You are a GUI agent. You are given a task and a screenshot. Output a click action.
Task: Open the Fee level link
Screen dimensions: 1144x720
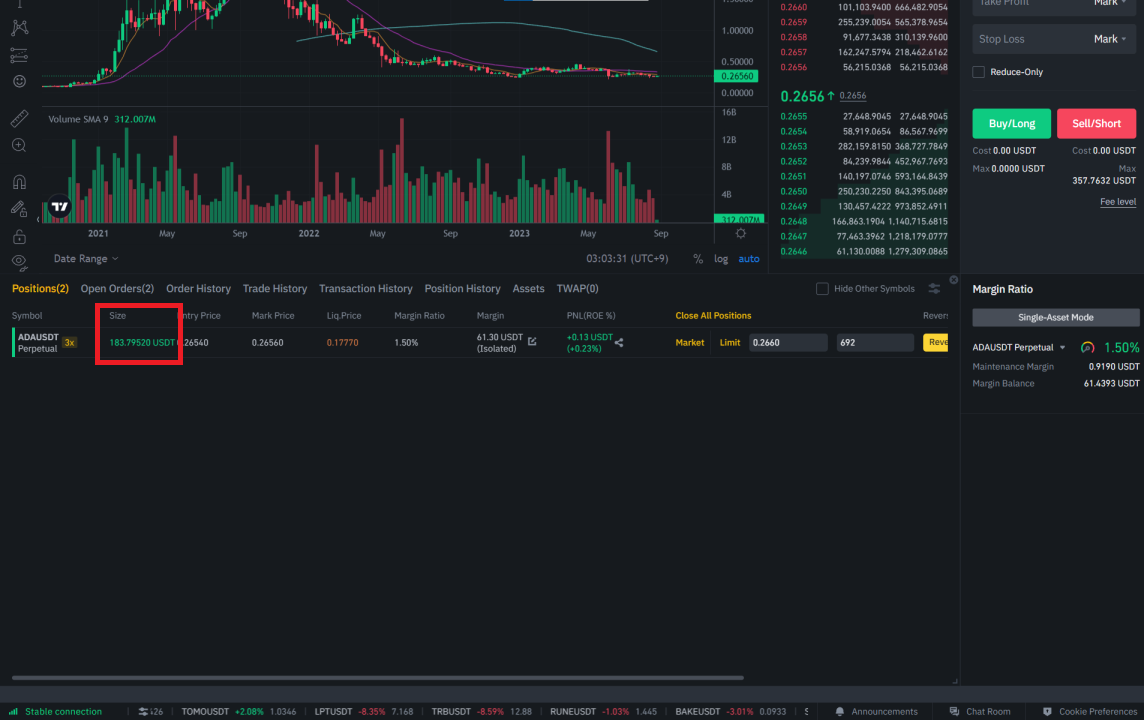(1118, 202)
